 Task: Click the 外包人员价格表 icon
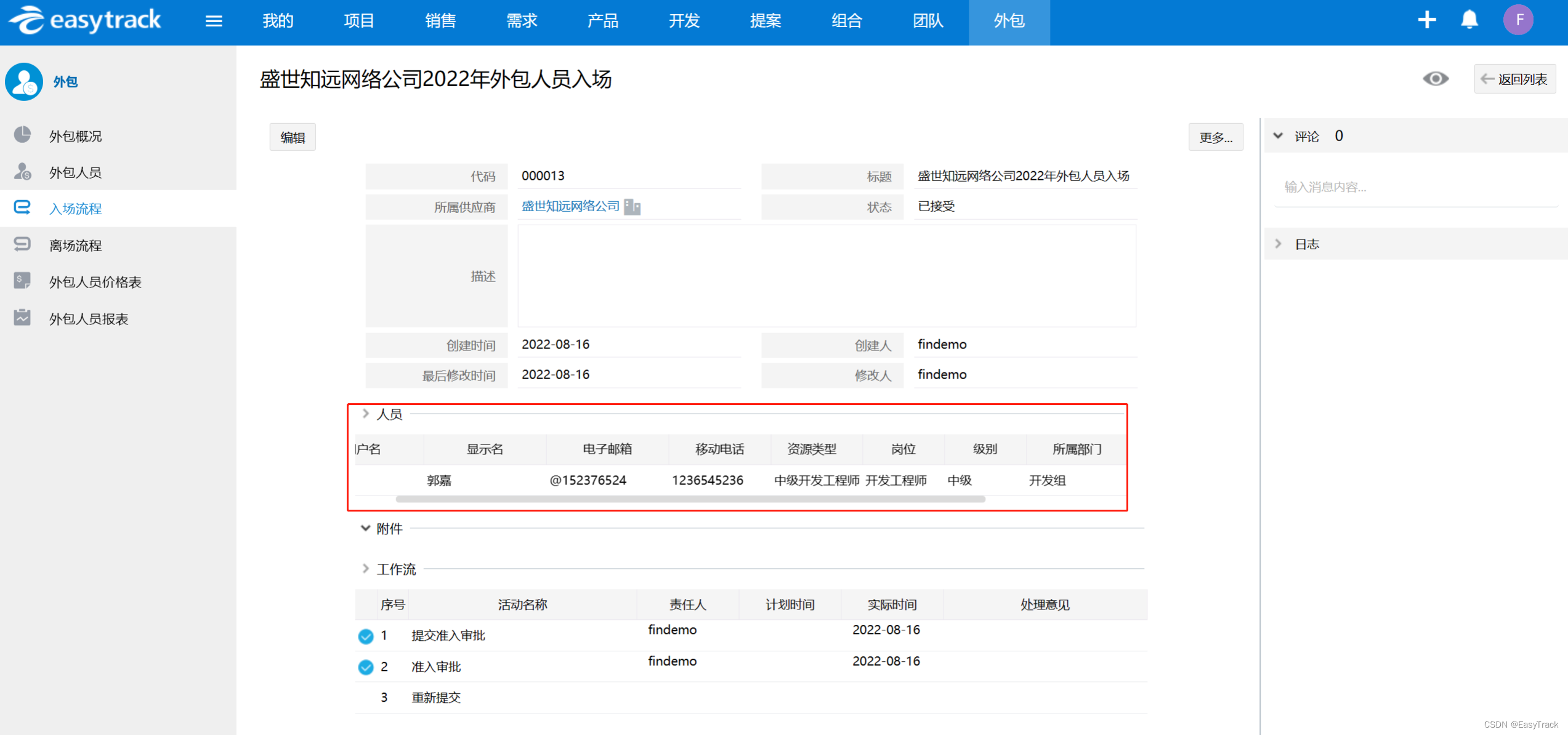[22, 281]
